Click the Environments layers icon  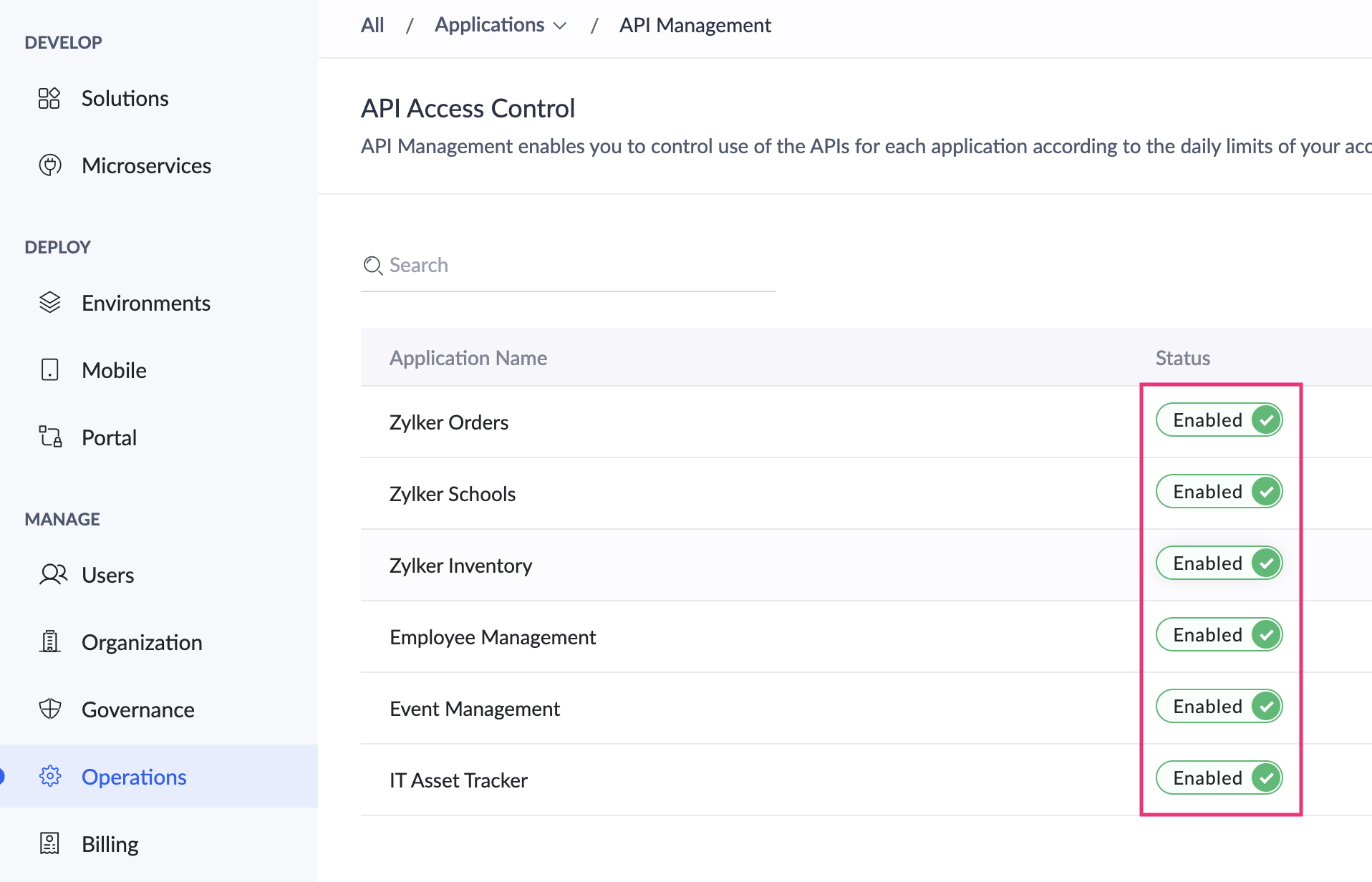tap(50, 303)
